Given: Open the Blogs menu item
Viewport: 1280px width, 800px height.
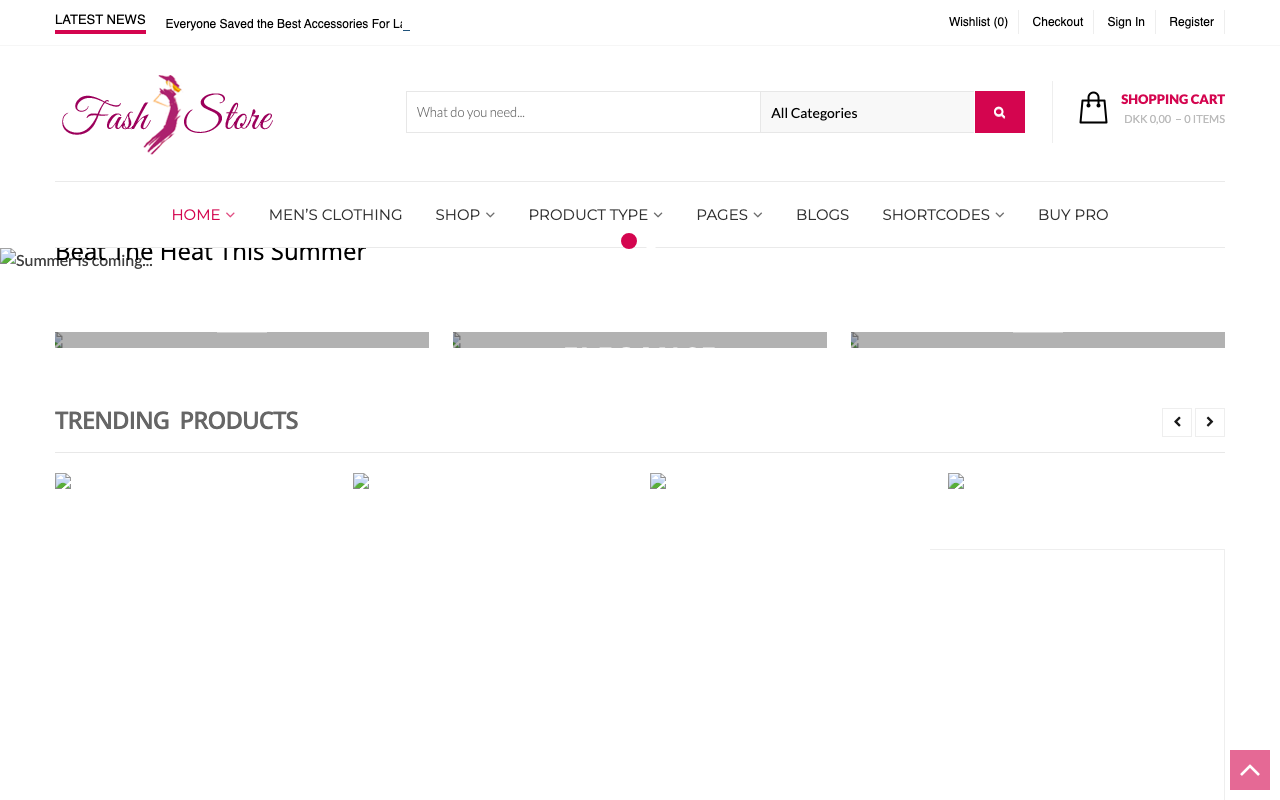Looking at the screenshot, I should [x=822, y=215].
